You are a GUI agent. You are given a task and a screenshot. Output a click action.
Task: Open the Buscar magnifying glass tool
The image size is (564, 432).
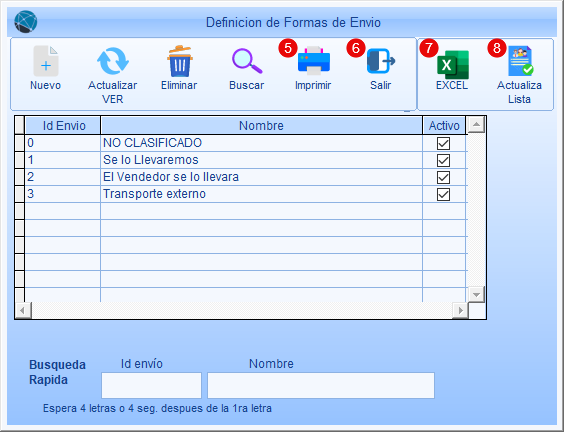(x=247, y=61)
